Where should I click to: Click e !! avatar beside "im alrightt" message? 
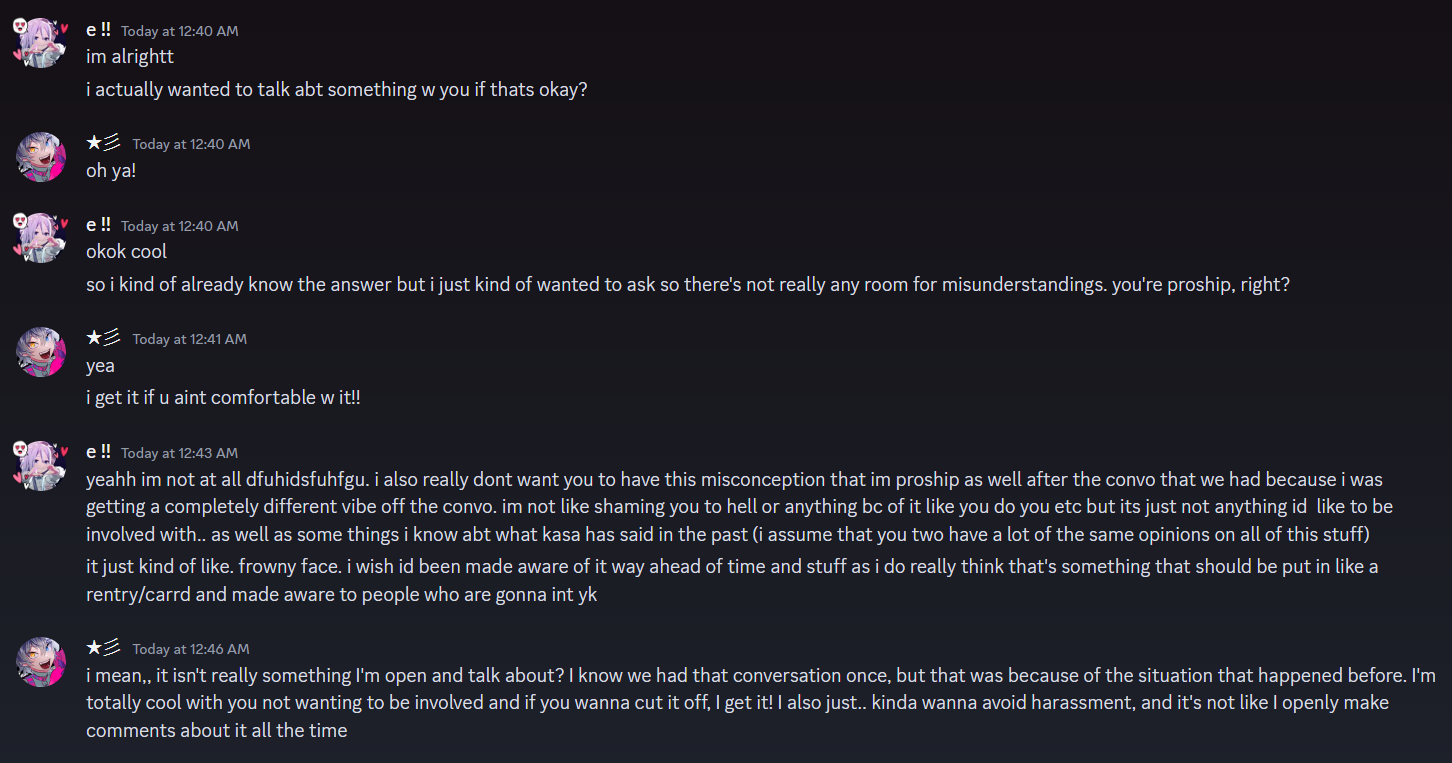click(41, 43)
